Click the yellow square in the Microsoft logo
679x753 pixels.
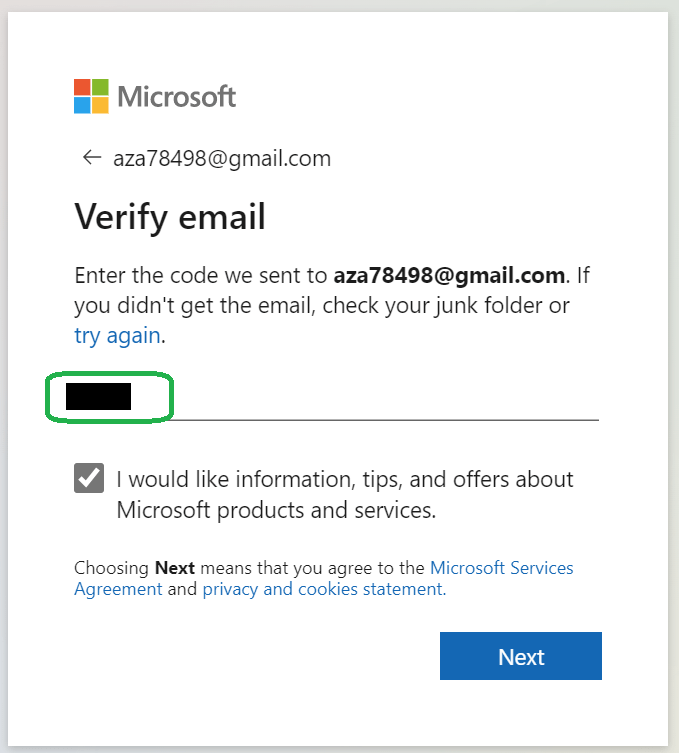(x=100, y=105)
